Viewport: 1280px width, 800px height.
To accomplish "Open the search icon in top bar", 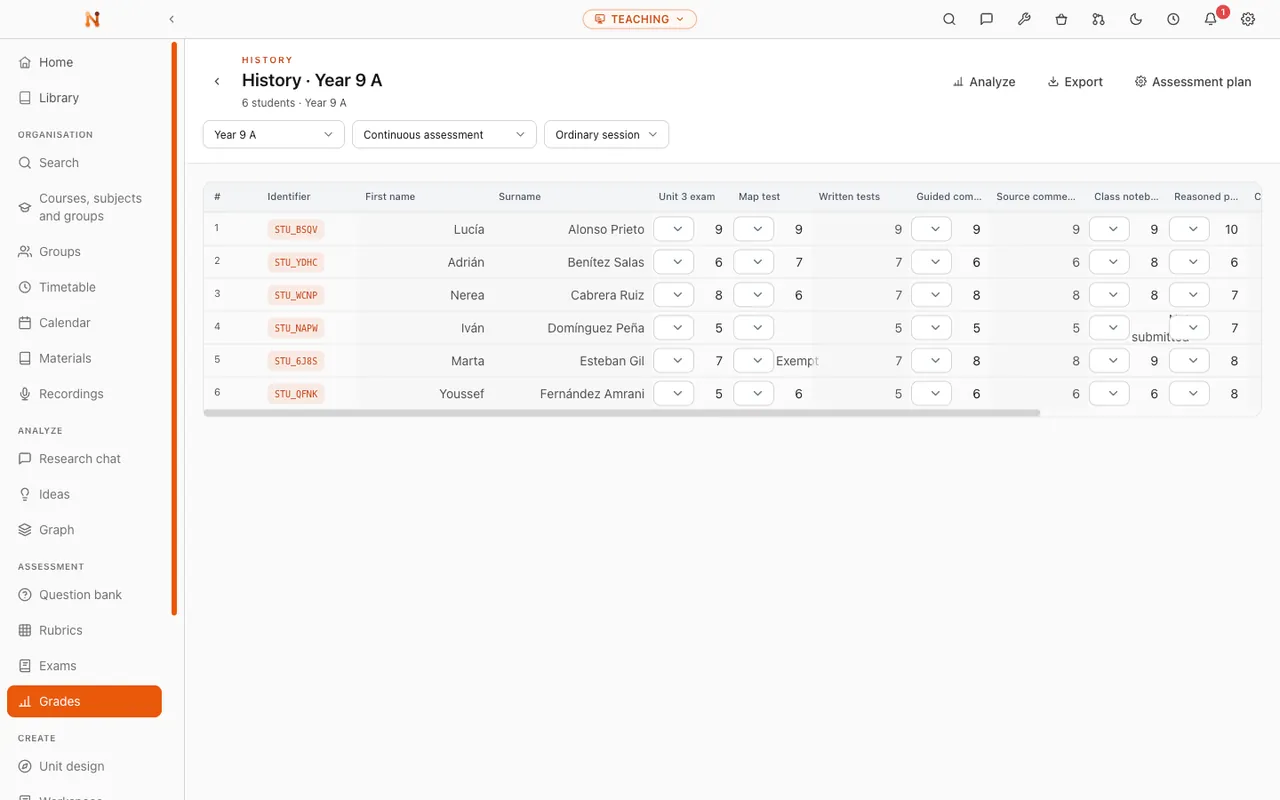I will click(949, 19).
